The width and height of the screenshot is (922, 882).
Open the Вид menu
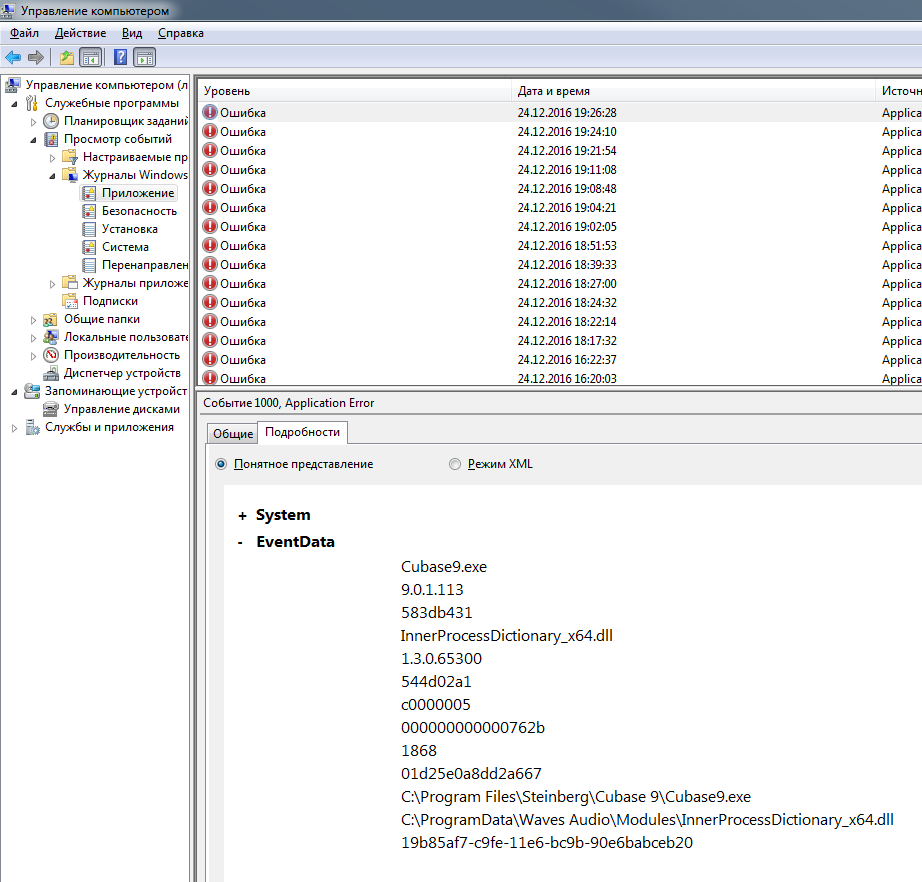(x=132, y=33)
